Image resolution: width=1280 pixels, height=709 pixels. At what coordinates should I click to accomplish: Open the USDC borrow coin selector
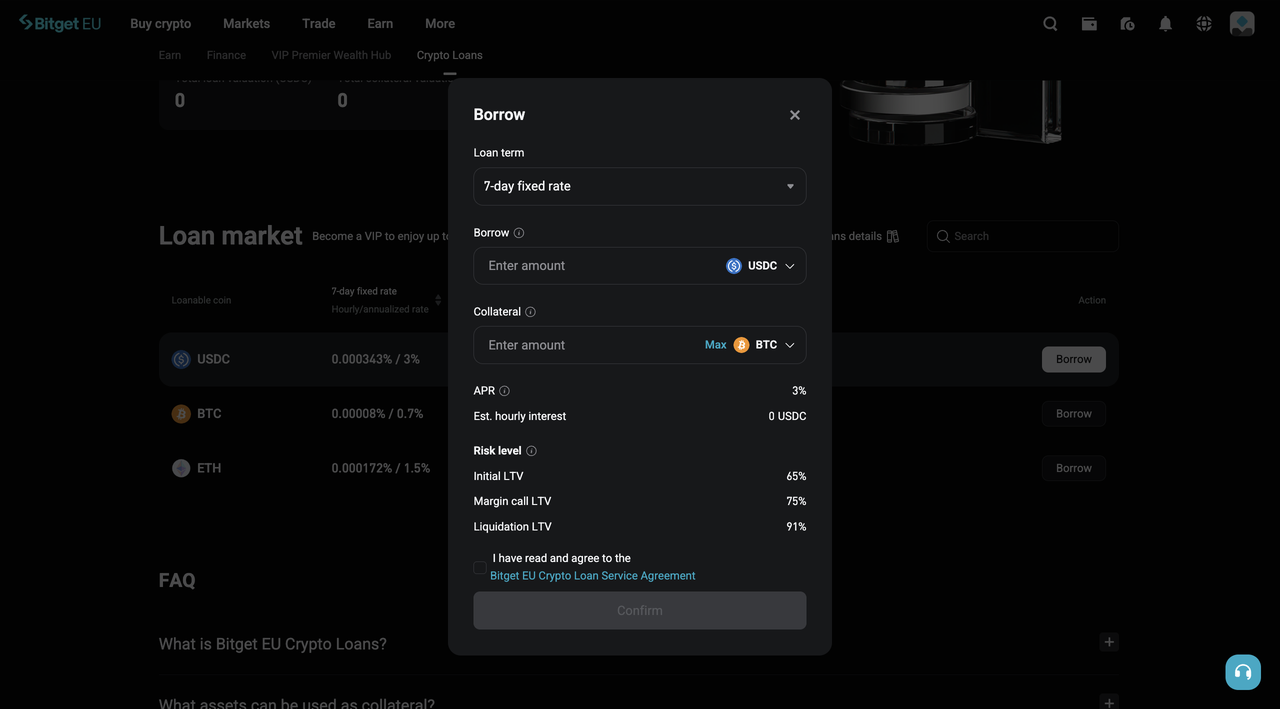[762, 266]
